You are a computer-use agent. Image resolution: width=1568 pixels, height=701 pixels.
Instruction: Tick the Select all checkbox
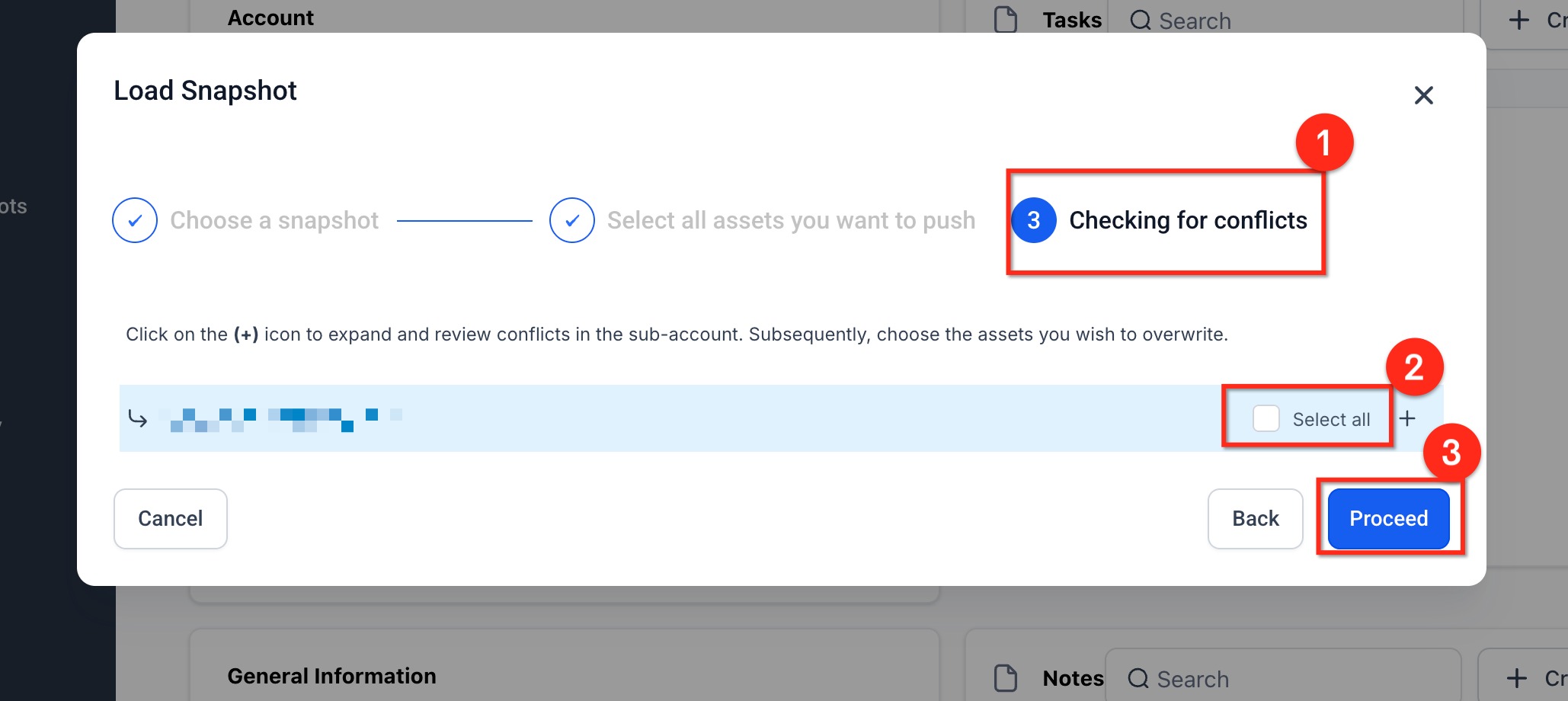1266,418
